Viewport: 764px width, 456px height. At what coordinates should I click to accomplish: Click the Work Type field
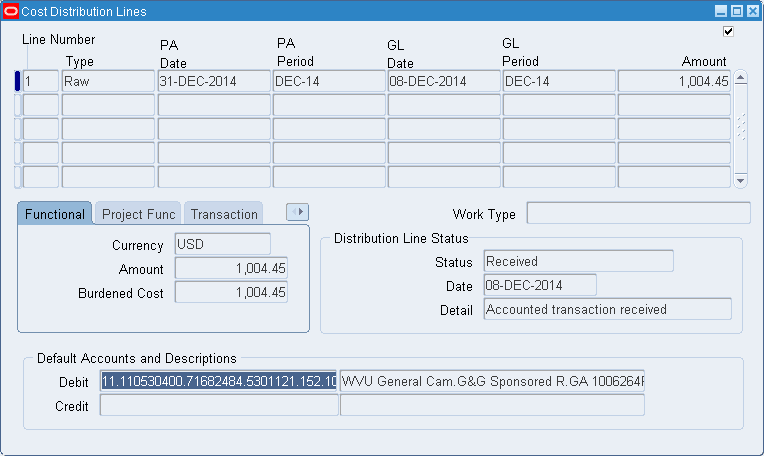[x=638, y=213]
